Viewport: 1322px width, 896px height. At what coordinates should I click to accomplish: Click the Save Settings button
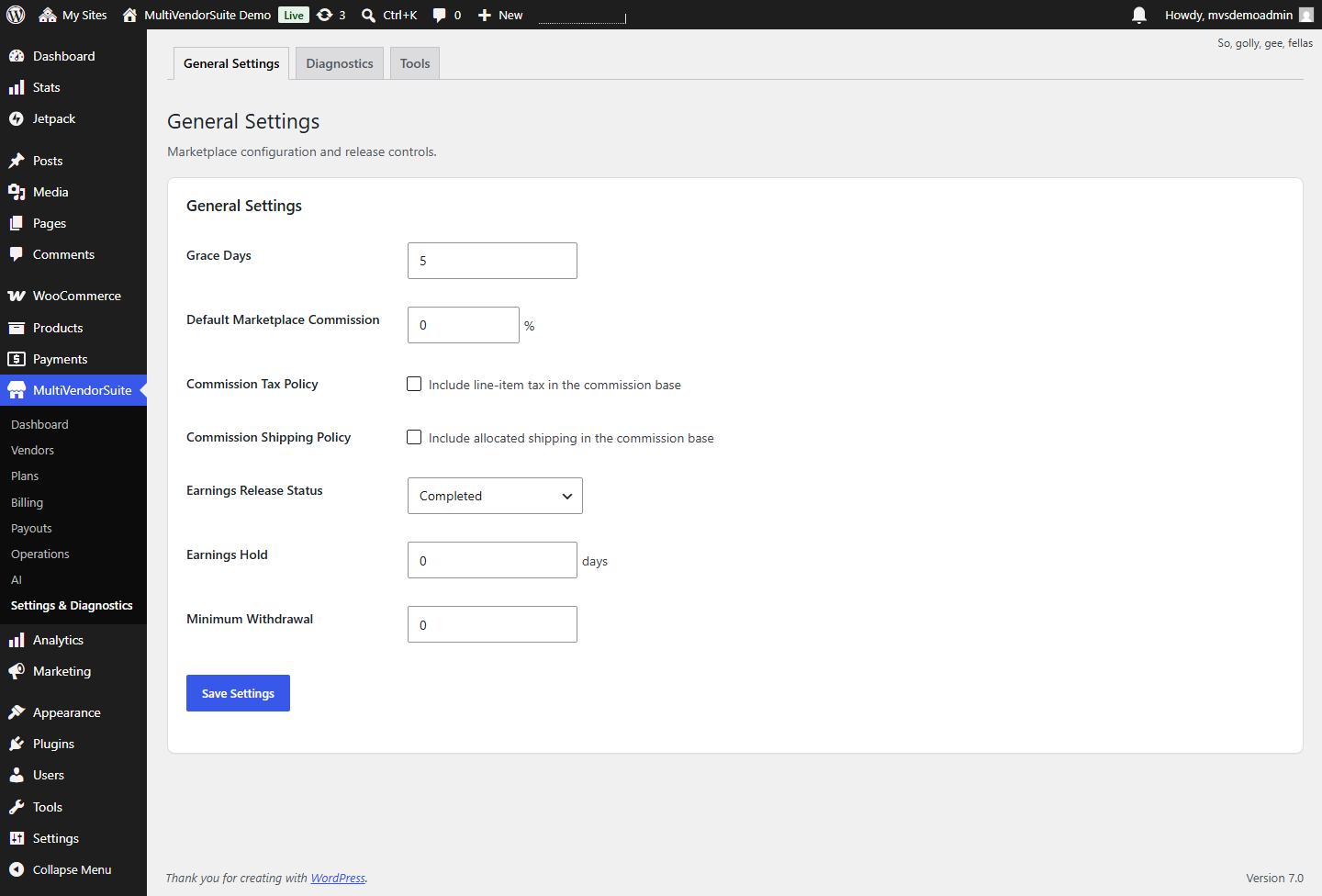pos(238,693)
